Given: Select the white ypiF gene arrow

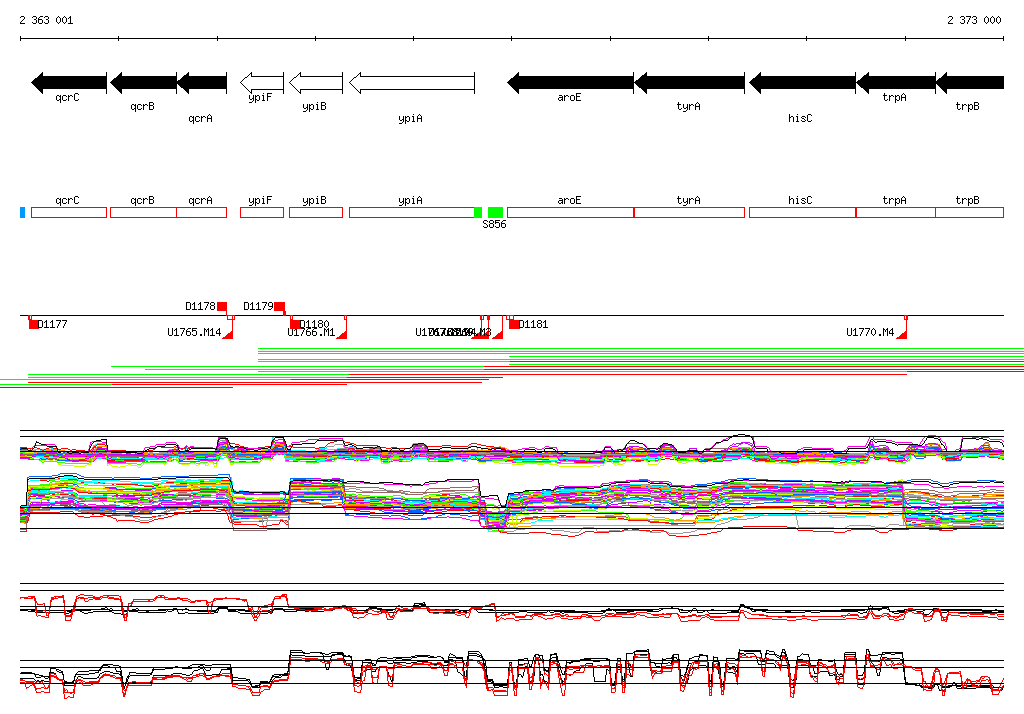Looking at the screenshot, I should click(262, 83).
